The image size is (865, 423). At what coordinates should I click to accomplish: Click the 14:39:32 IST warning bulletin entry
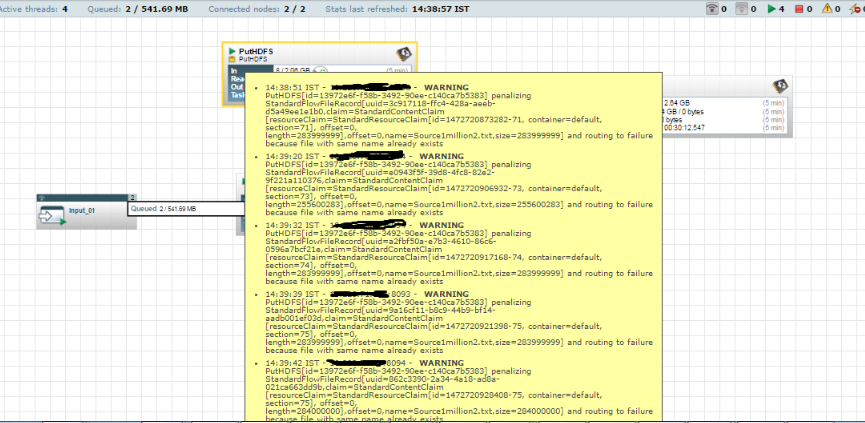click(x=459, y=254)
